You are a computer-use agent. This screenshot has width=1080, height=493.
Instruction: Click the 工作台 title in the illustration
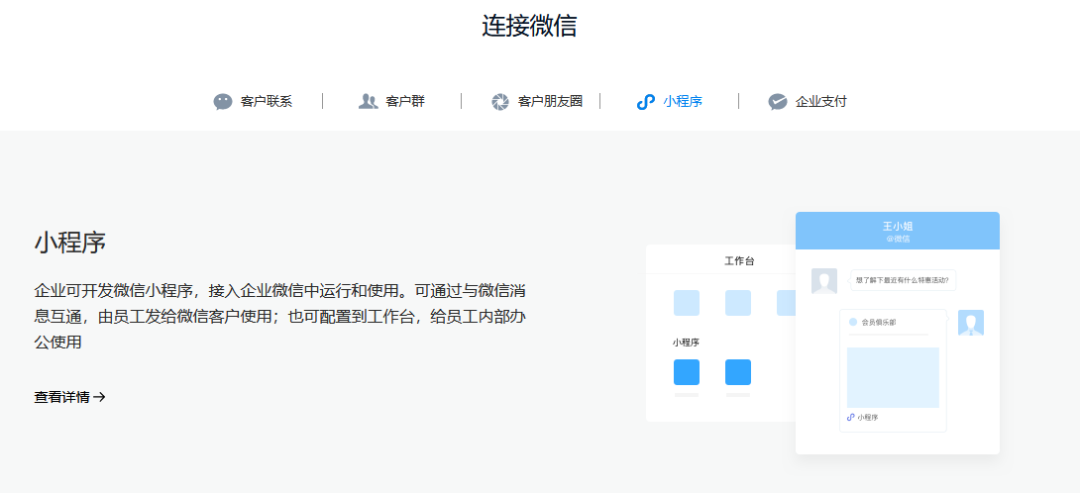pos(739,261)
